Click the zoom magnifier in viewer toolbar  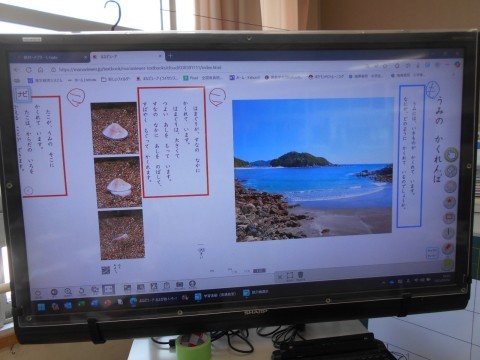tap(68, 292)
